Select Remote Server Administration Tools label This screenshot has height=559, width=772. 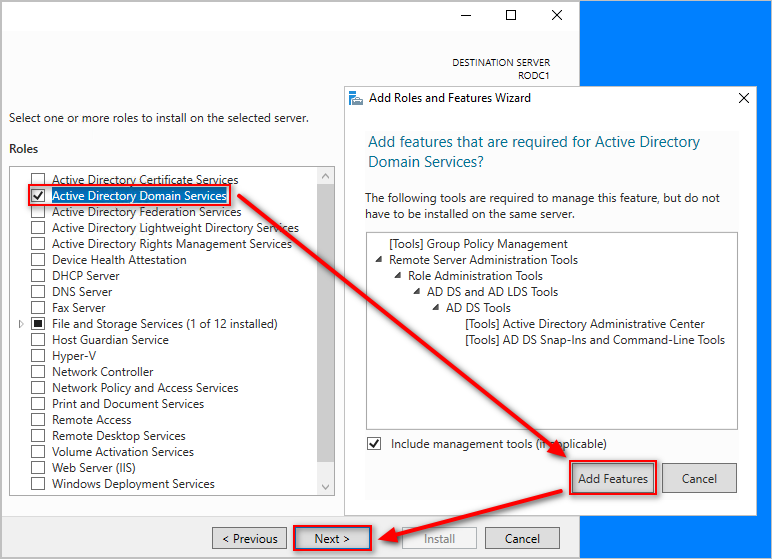coord(483,260)
